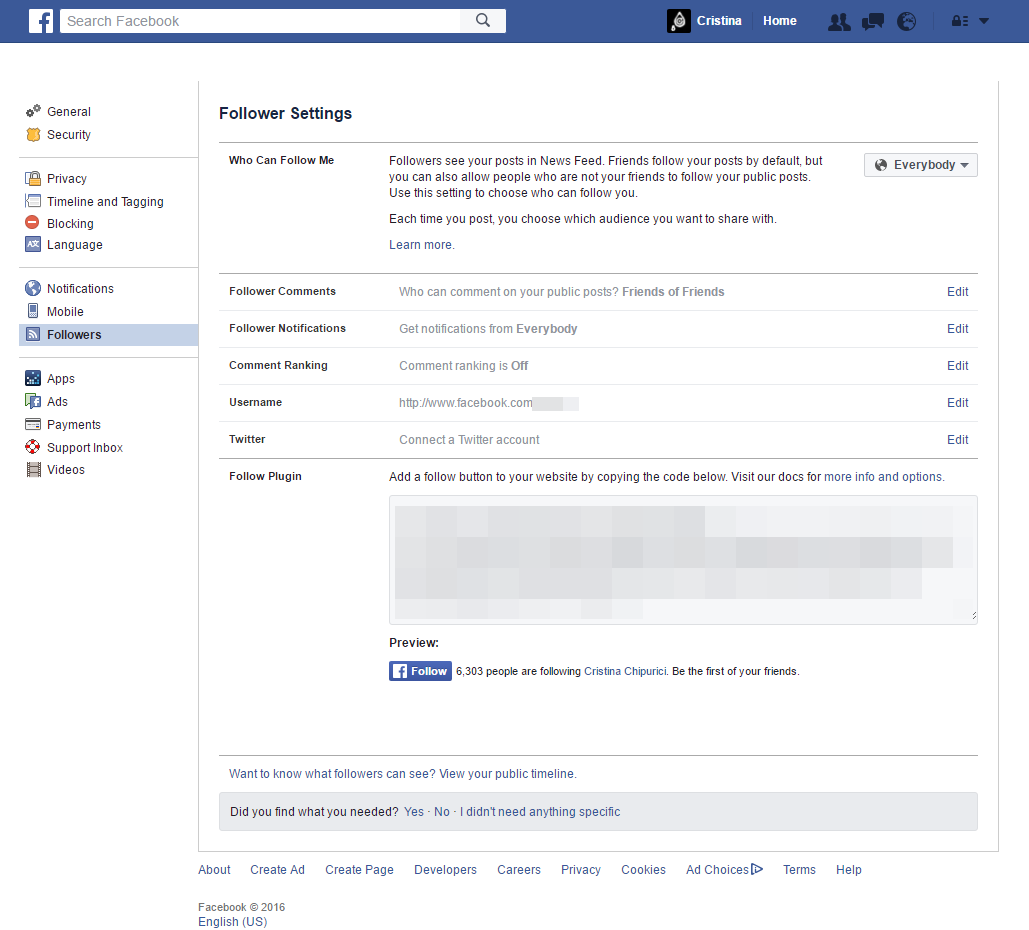Go to Home in top bar
The width and height of the screenshot is (1029, 930).
pyautogui.click(x=780, y=21)
